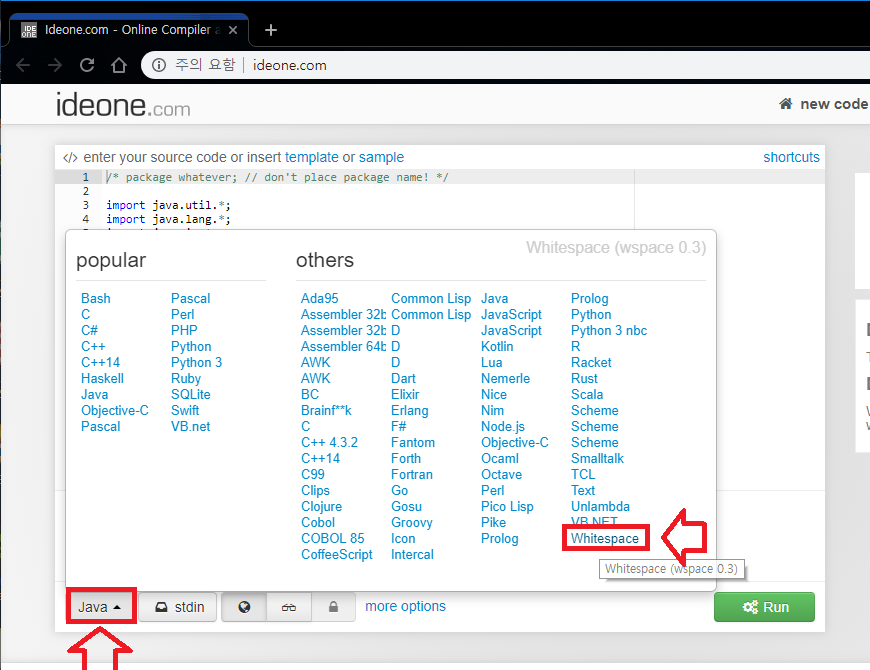Set visibility to private lock icon
Viewport: 870px width, 670px height.
333,607
